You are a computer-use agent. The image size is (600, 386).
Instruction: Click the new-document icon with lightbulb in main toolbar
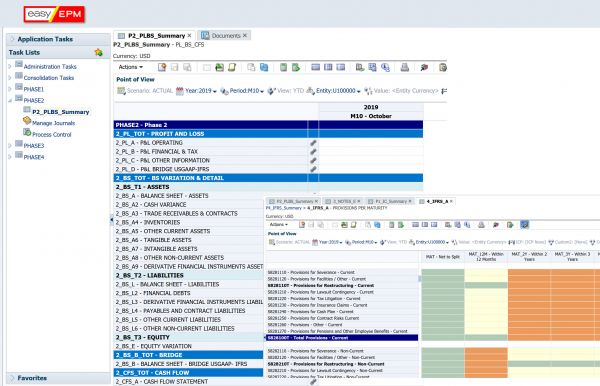[x=162, y=67]
